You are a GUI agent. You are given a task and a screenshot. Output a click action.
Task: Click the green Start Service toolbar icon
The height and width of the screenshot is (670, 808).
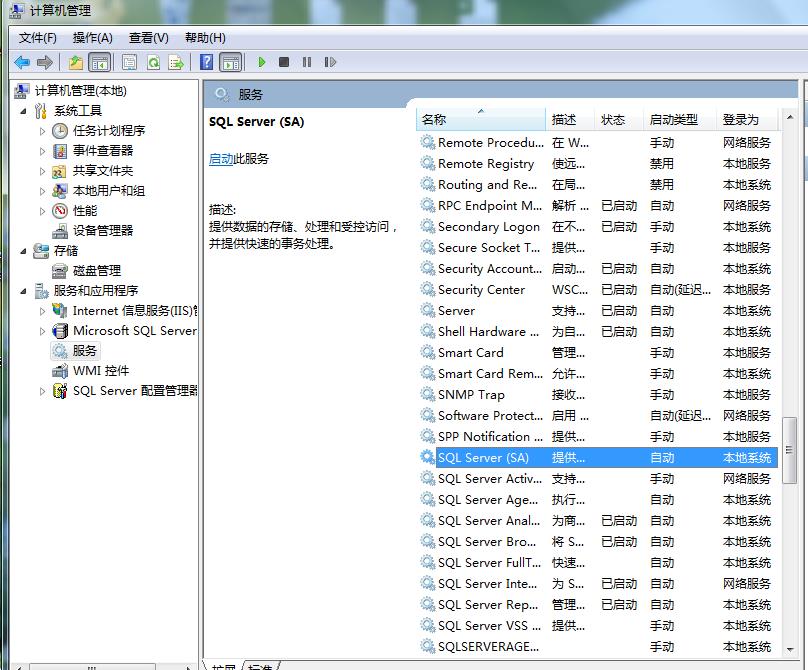point(262,62)
